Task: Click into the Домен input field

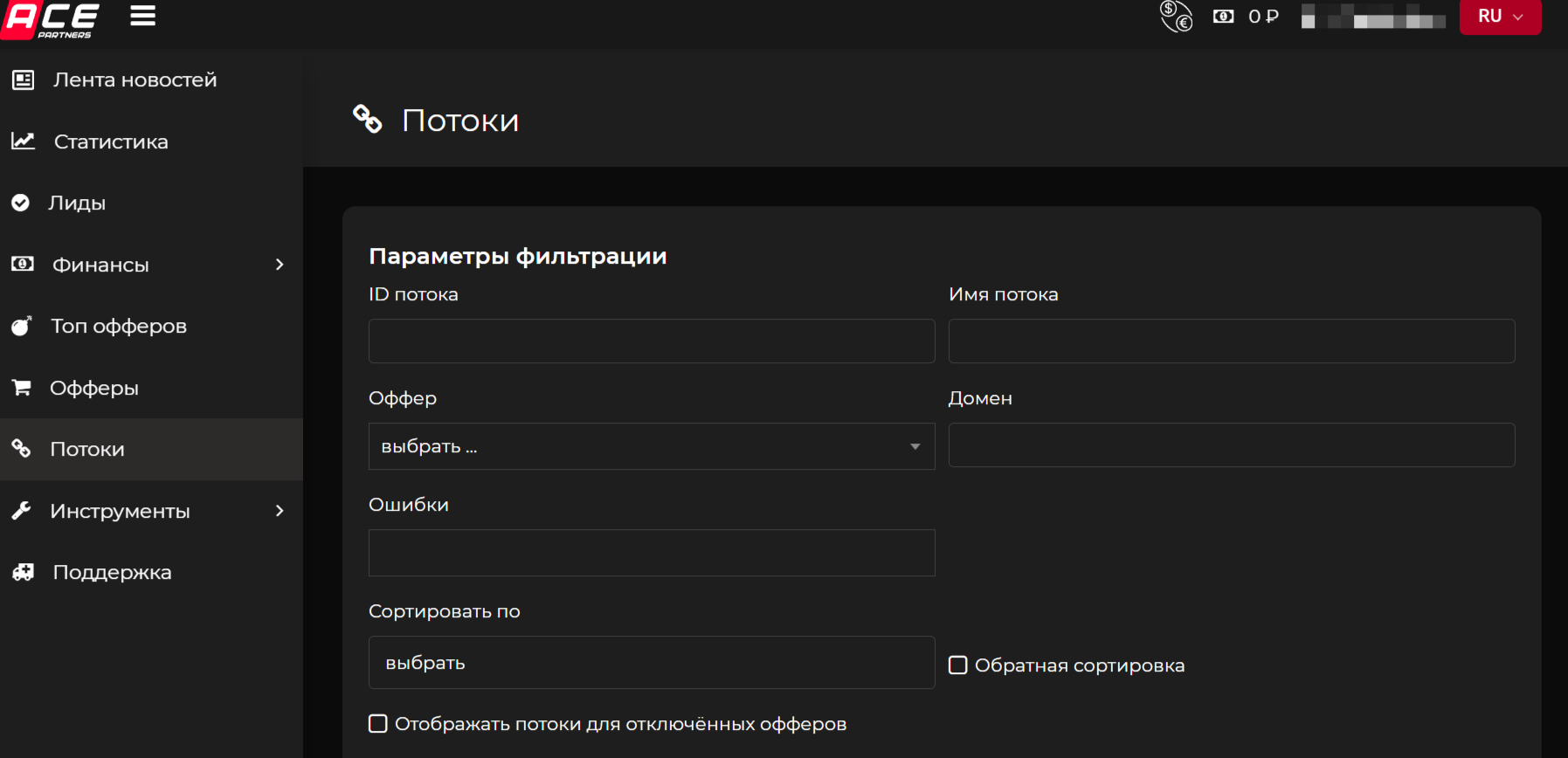Action: click(x=1232, y=445)
